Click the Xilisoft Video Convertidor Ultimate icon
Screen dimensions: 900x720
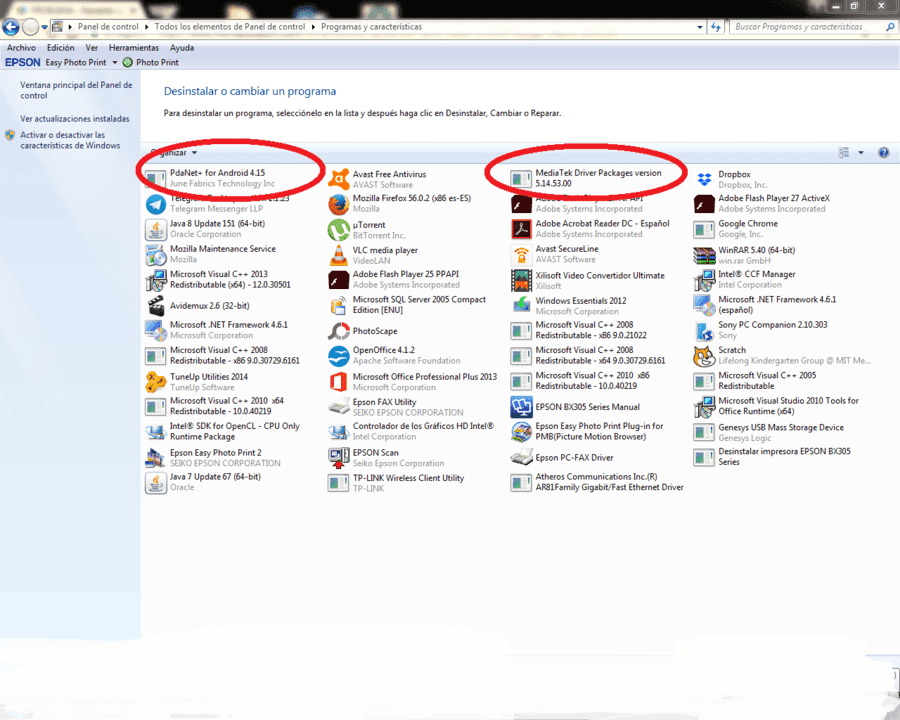tap(521, 280)
